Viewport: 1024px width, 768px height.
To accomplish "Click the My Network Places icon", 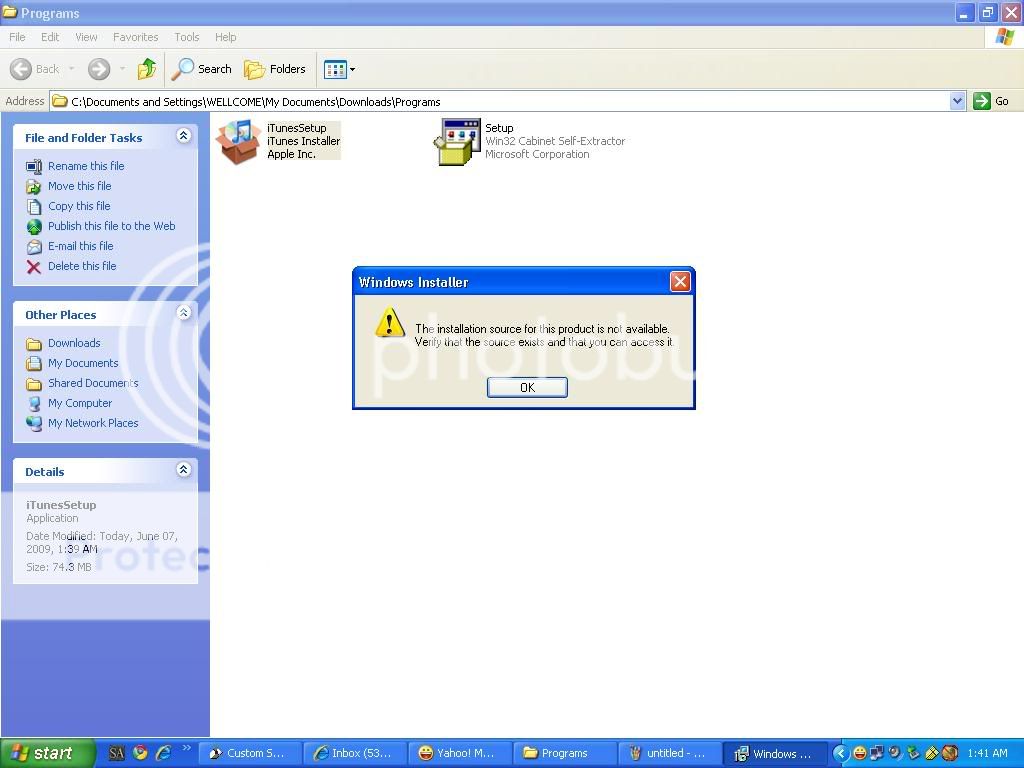I will coord(34,424).
